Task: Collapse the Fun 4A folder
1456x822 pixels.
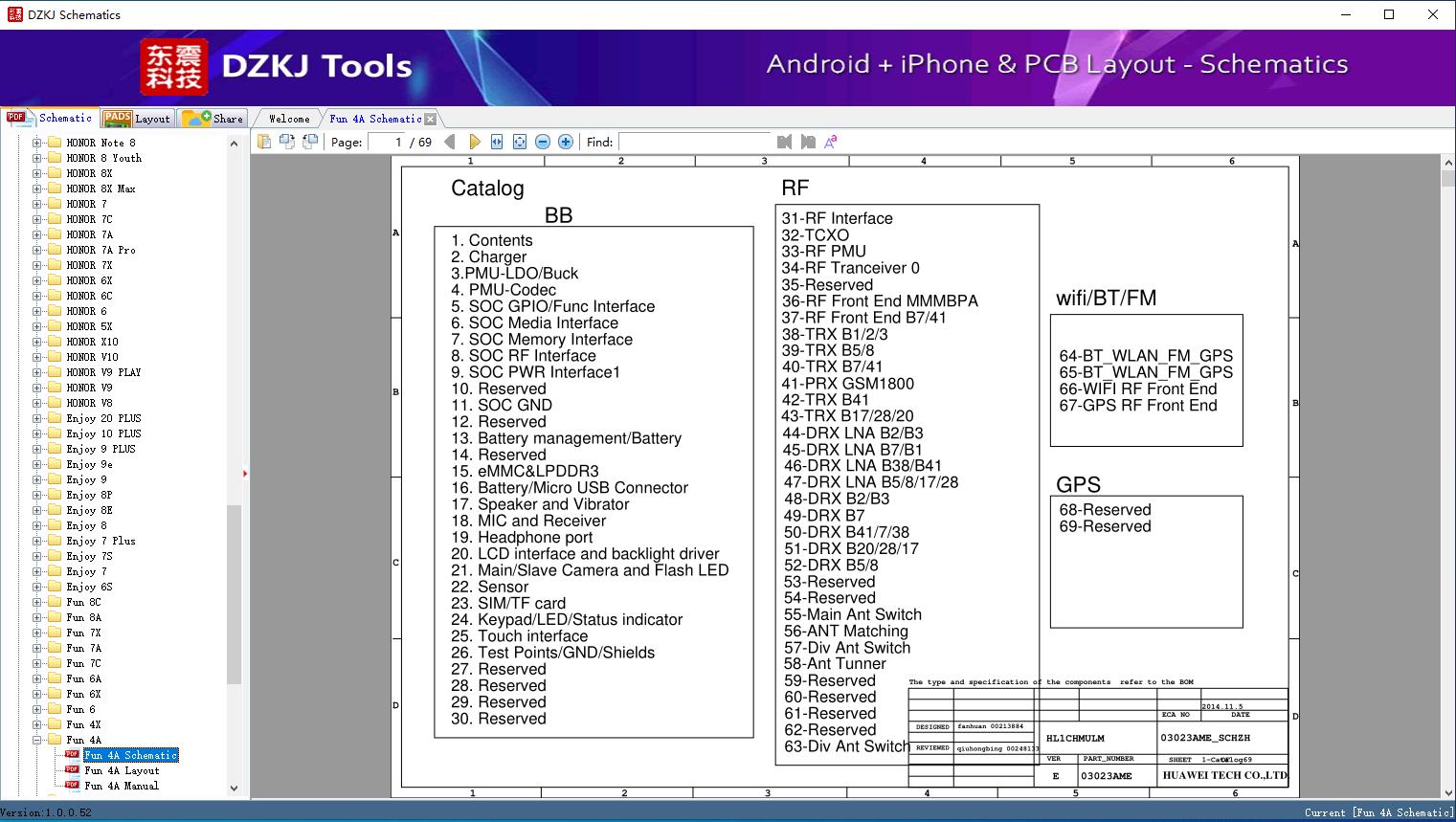Action: click(37, 740)
